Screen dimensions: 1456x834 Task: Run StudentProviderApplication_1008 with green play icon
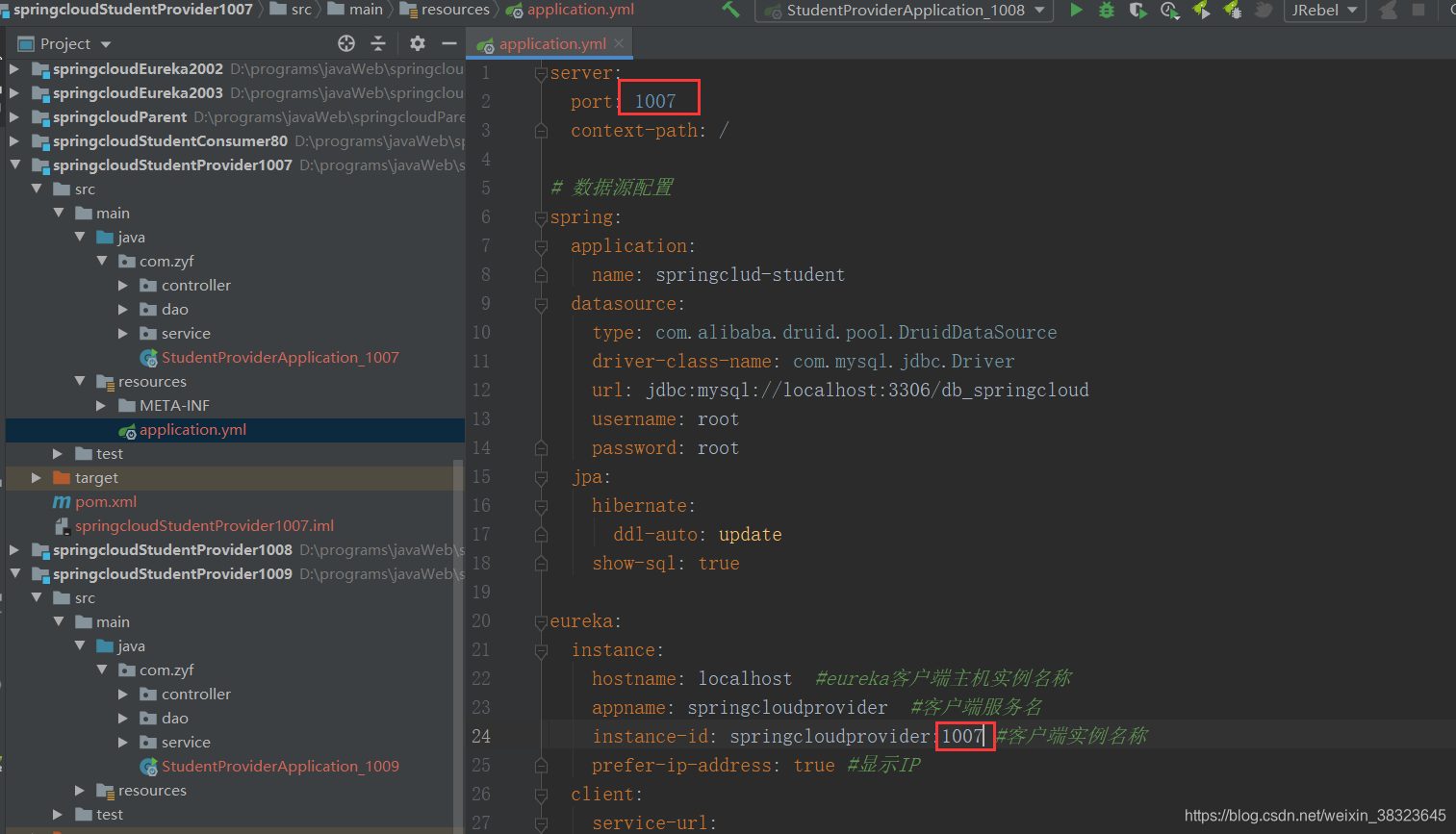(x=1076, y=10)
